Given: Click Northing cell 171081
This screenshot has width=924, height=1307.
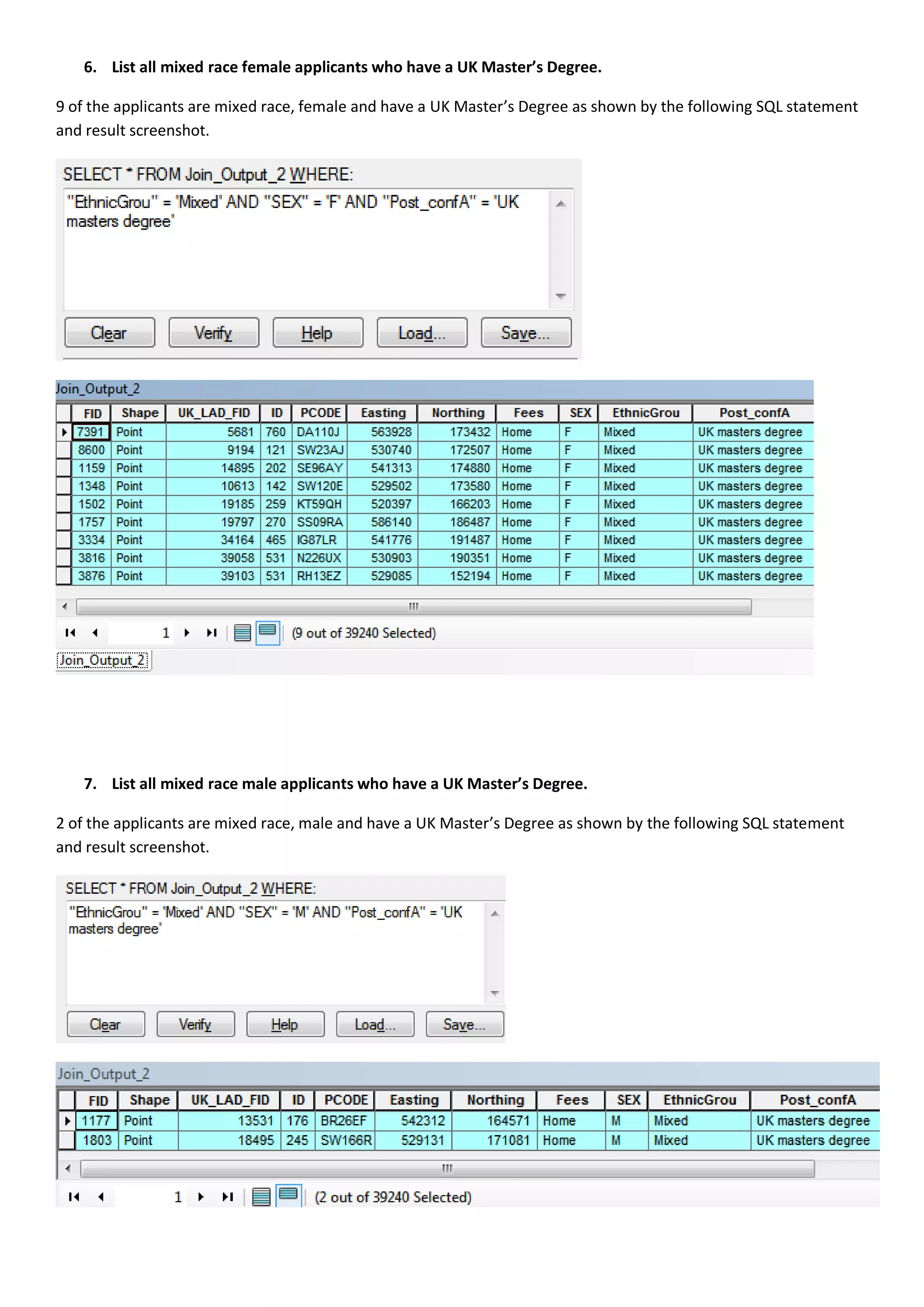Looking at the screenshot, I should pos(495,1140).
